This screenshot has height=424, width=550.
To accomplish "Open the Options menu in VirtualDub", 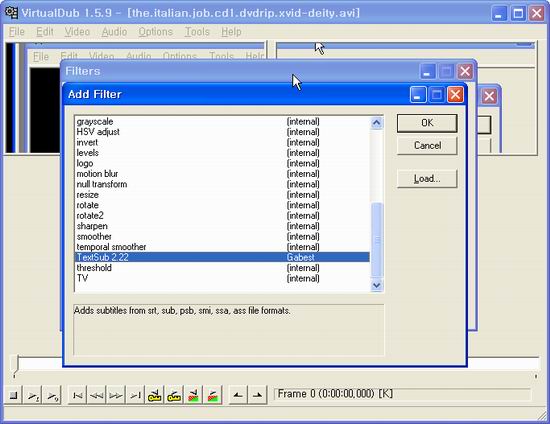I will 155,32.
